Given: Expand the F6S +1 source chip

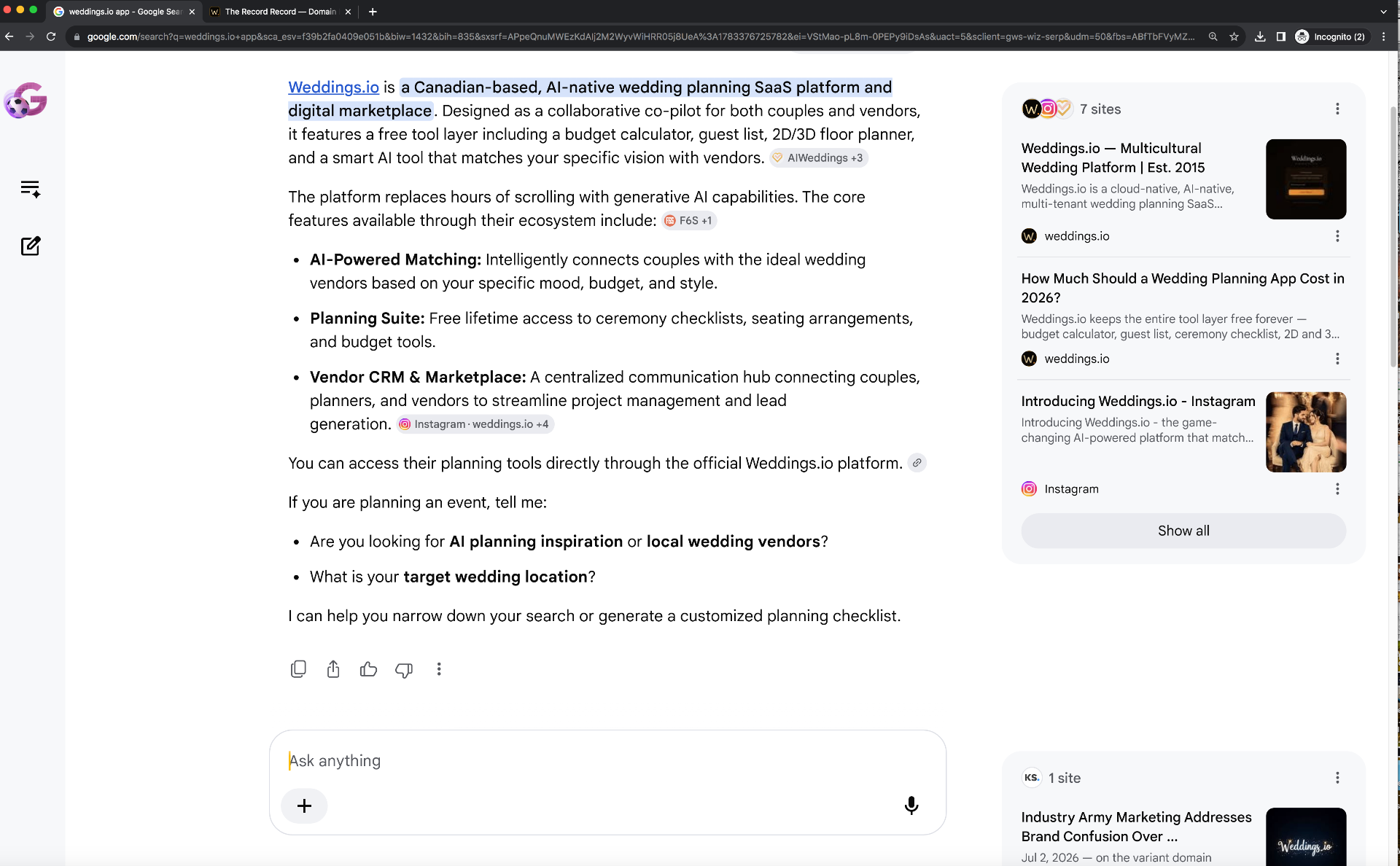Looking at the screenshot, I should [689, 221].
